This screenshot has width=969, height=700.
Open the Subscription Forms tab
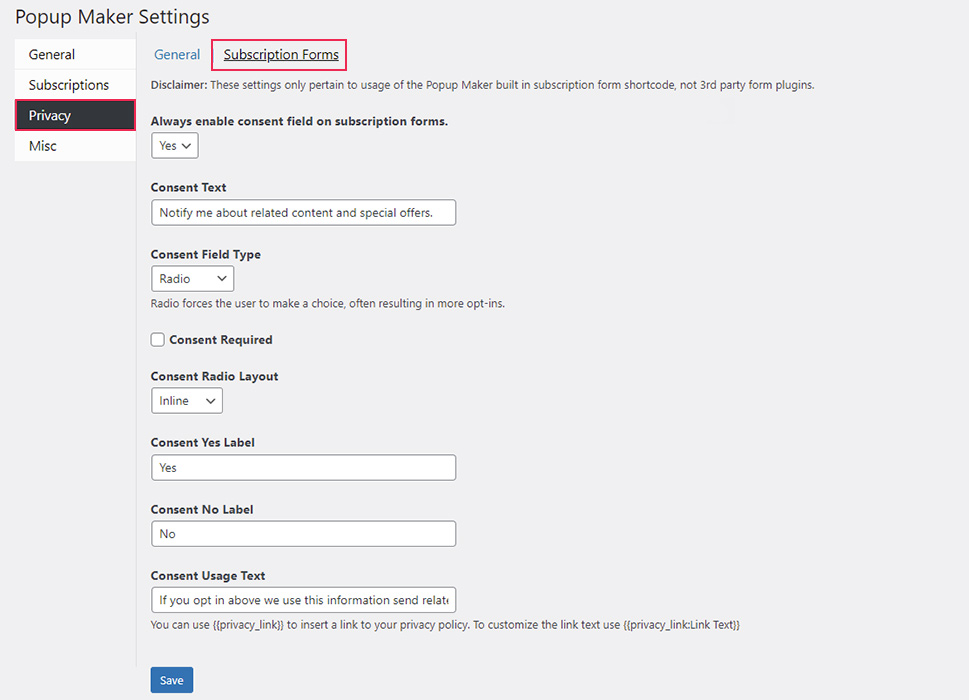pos(278,55)
